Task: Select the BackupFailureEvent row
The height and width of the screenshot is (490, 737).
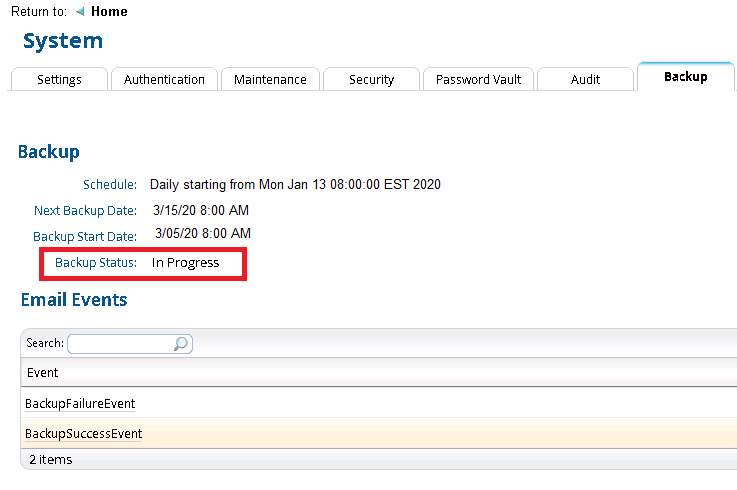Action: click(x=80, y=404)
